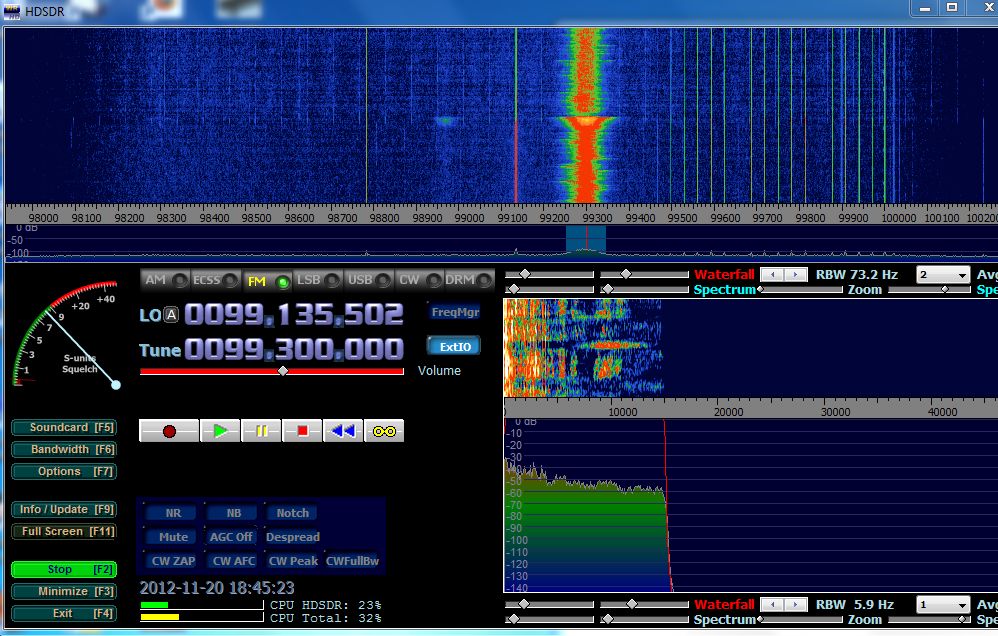The width and height of the screenshot is (998, 636).
Task: Switch to ECSS mode
Action: [216, 280]
